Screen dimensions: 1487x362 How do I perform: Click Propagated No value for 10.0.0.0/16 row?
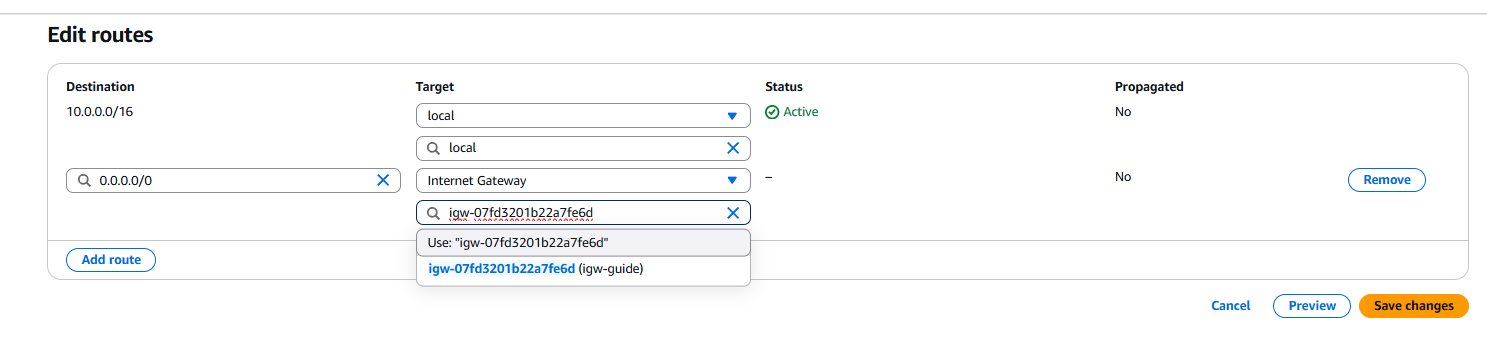(x=1123, y=112)
